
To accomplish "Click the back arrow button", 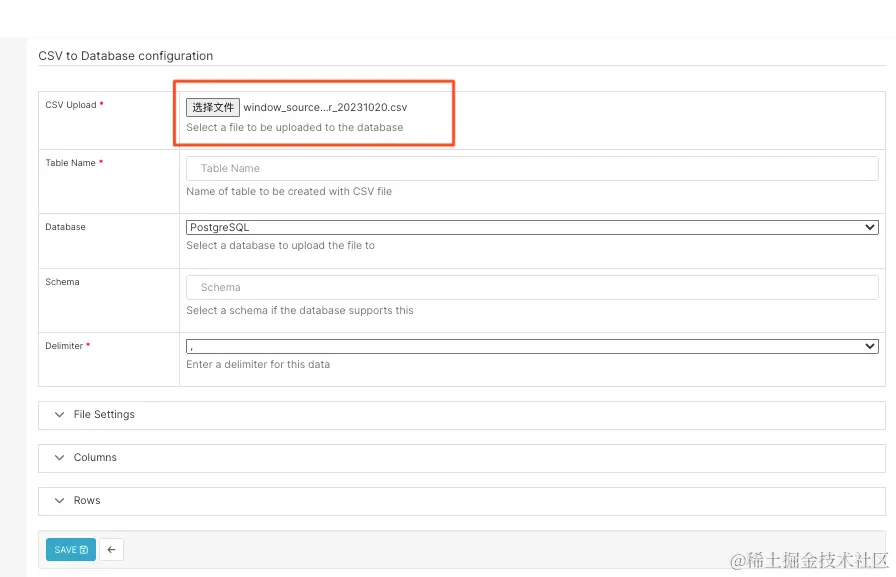I will click(x=111, y=550).
